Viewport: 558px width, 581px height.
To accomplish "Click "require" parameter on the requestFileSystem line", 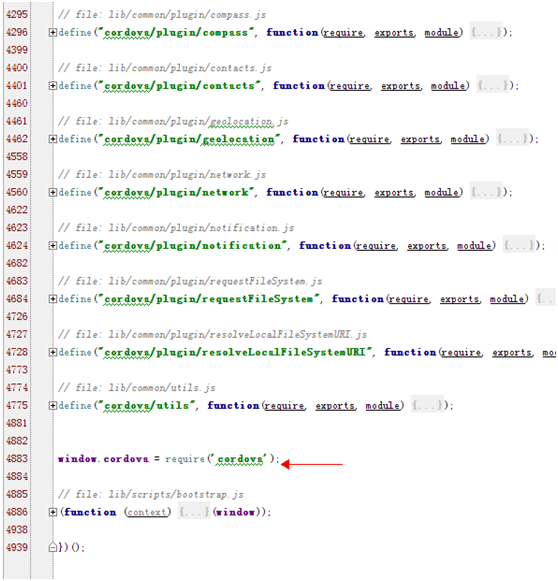I will pyautogui.click(x=408, y=300).
